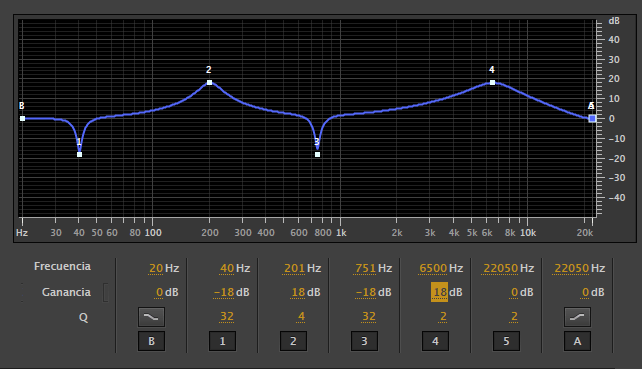This screenshot has height=369, width=642.
Task: Edit the -18 dB gain for band 1
Action: 224,292
